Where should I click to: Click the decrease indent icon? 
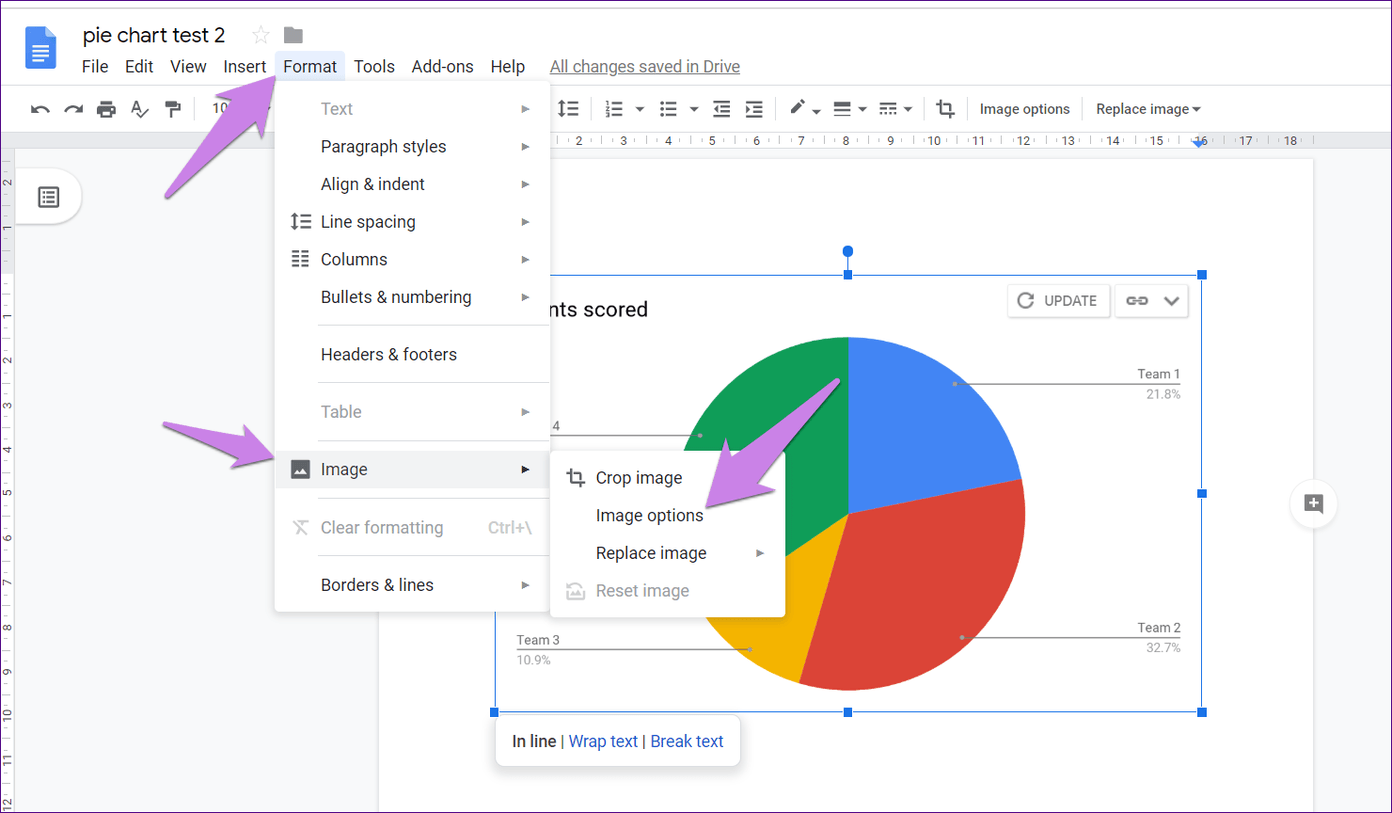pos(721,109)
